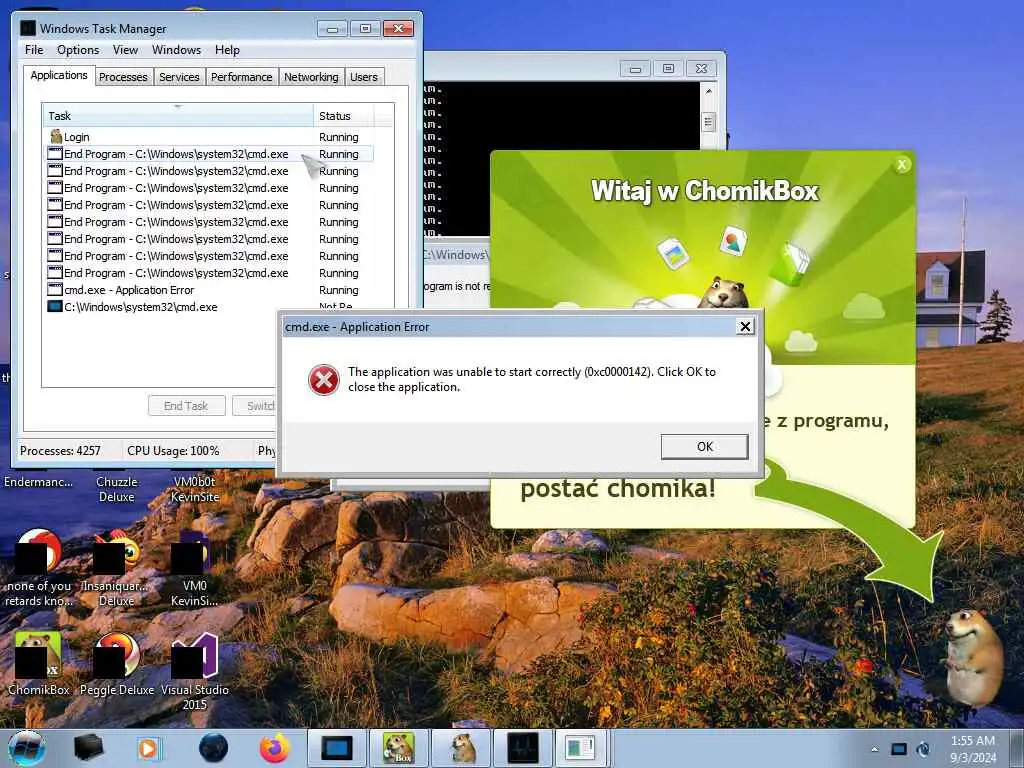The image size is (1024, 768).
Task: Click the Login task icon in list
Action: pos(56,136)
